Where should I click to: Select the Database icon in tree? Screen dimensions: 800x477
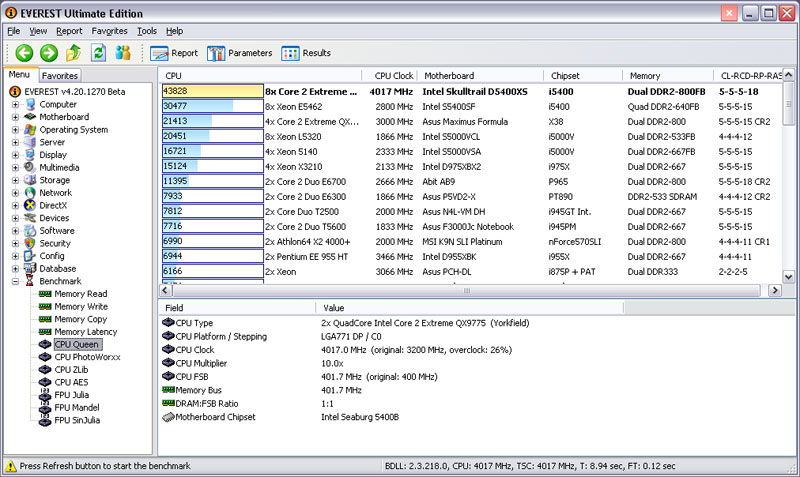(x=30, y=268)
